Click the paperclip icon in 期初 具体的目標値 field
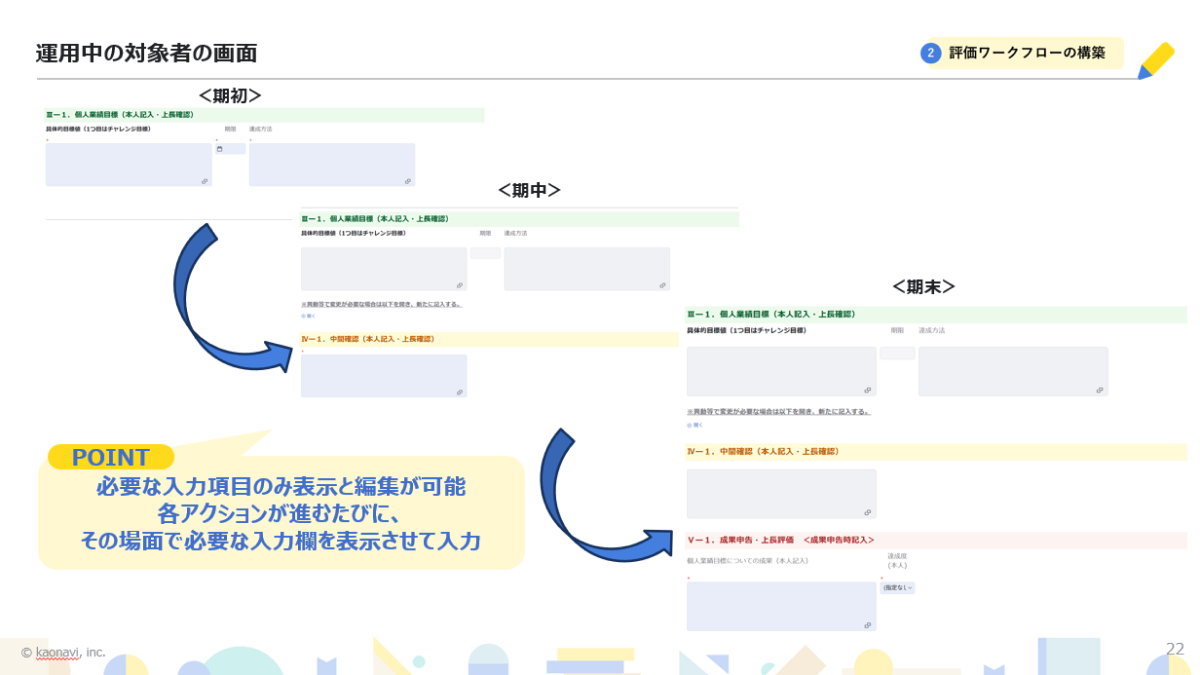 [x=204, y=180]
